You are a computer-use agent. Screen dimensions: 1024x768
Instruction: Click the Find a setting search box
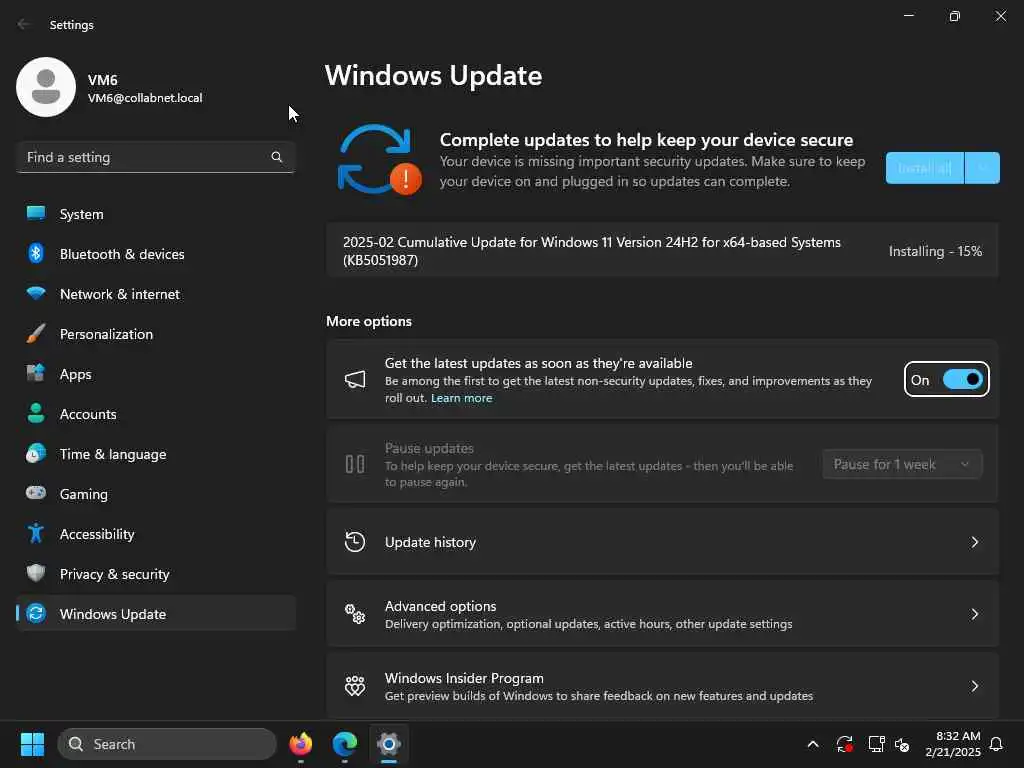pos(155,157)
